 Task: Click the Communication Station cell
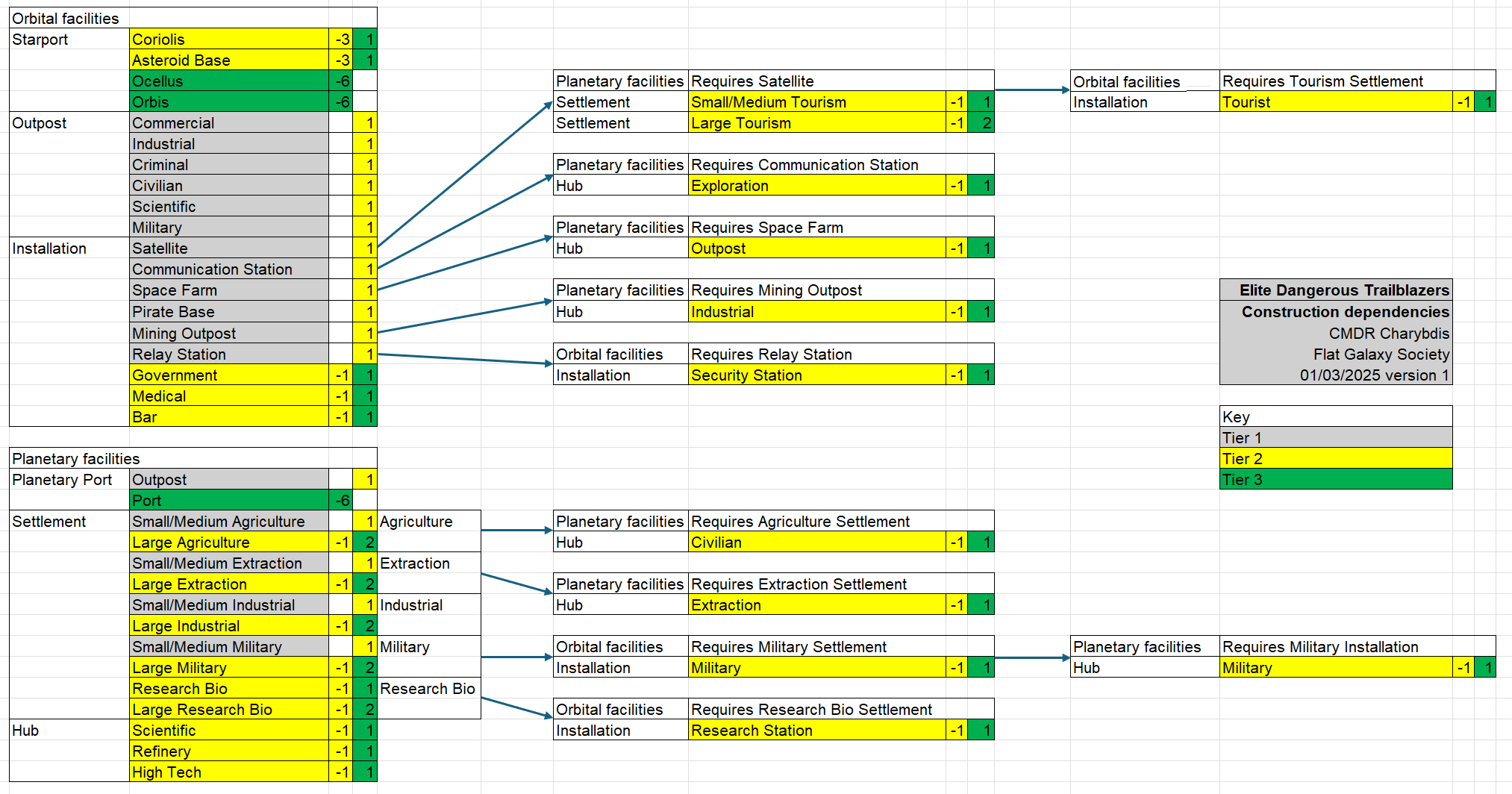pos(229,269)
